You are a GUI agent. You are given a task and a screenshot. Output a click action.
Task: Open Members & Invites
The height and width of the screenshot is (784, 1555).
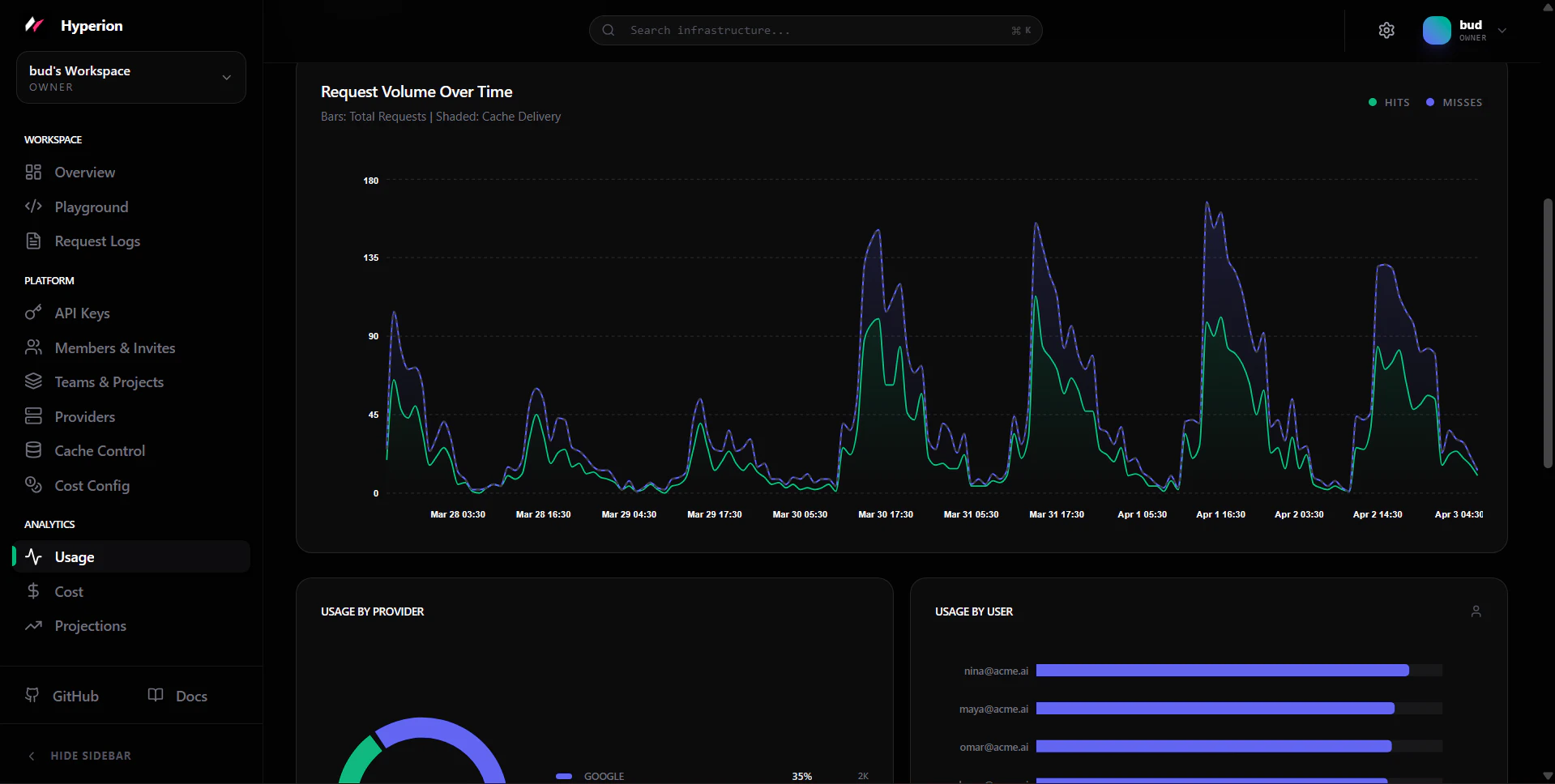115,347
